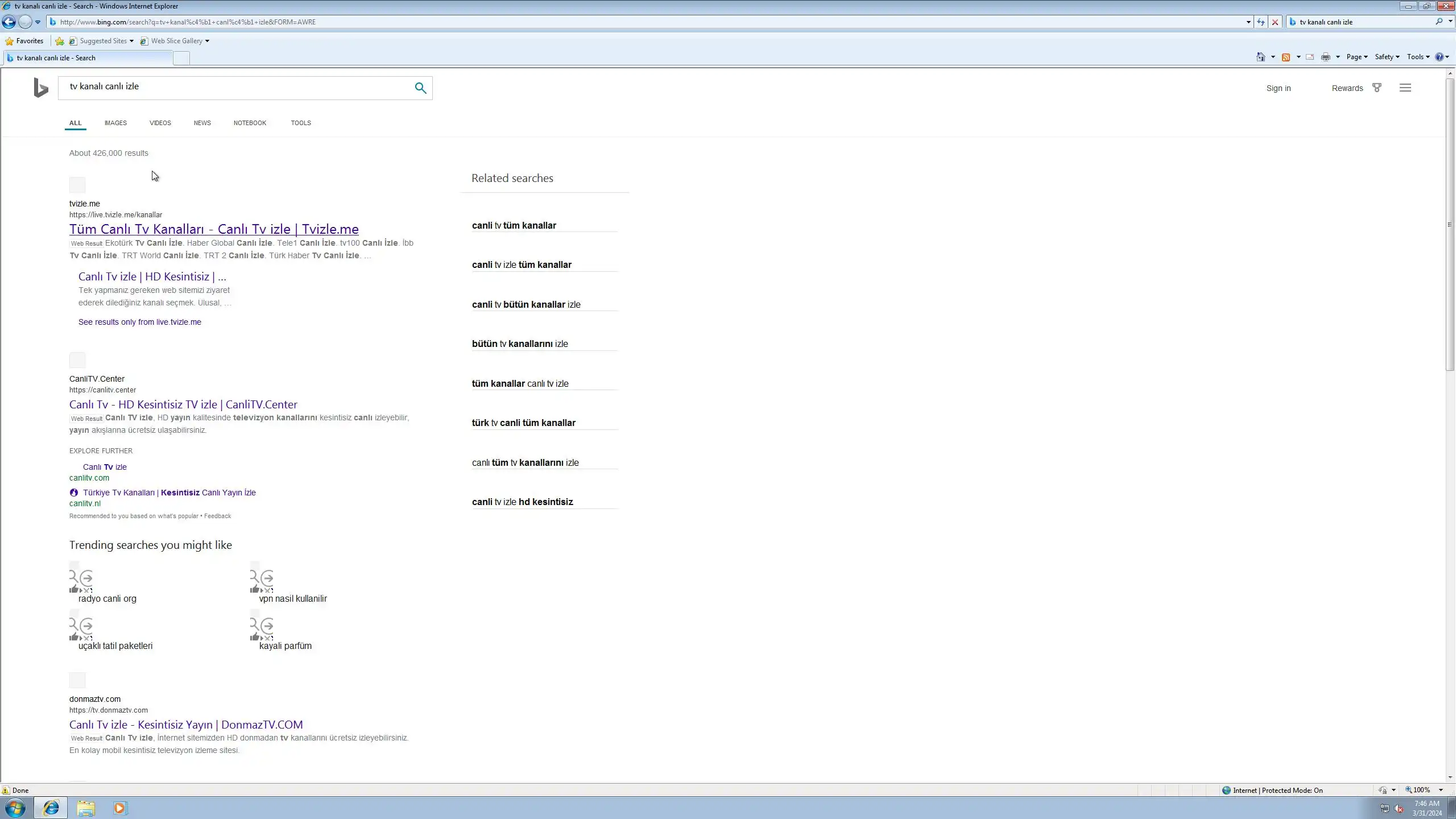Click the Windows Start orb

click(15, 808)
